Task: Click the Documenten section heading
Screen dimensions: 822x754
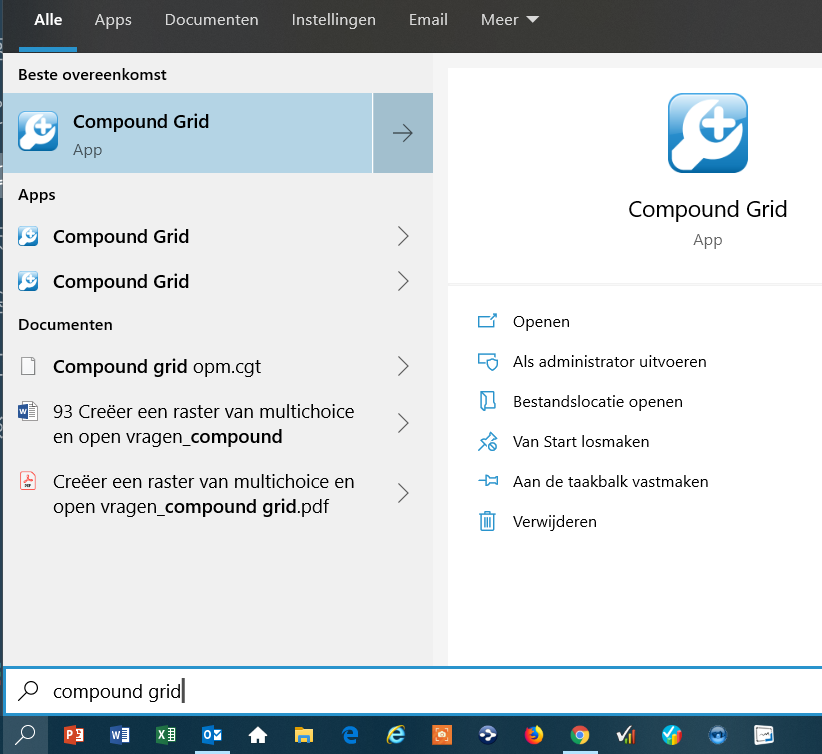Action: (65, 325)
